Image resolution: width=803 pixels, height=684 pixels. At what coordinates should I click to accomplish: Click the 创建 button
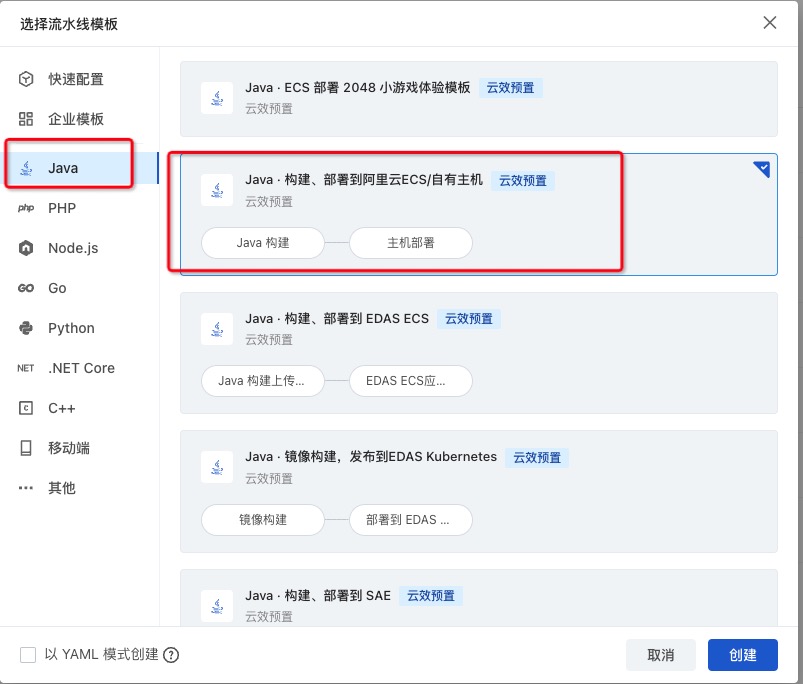(743, 655)
